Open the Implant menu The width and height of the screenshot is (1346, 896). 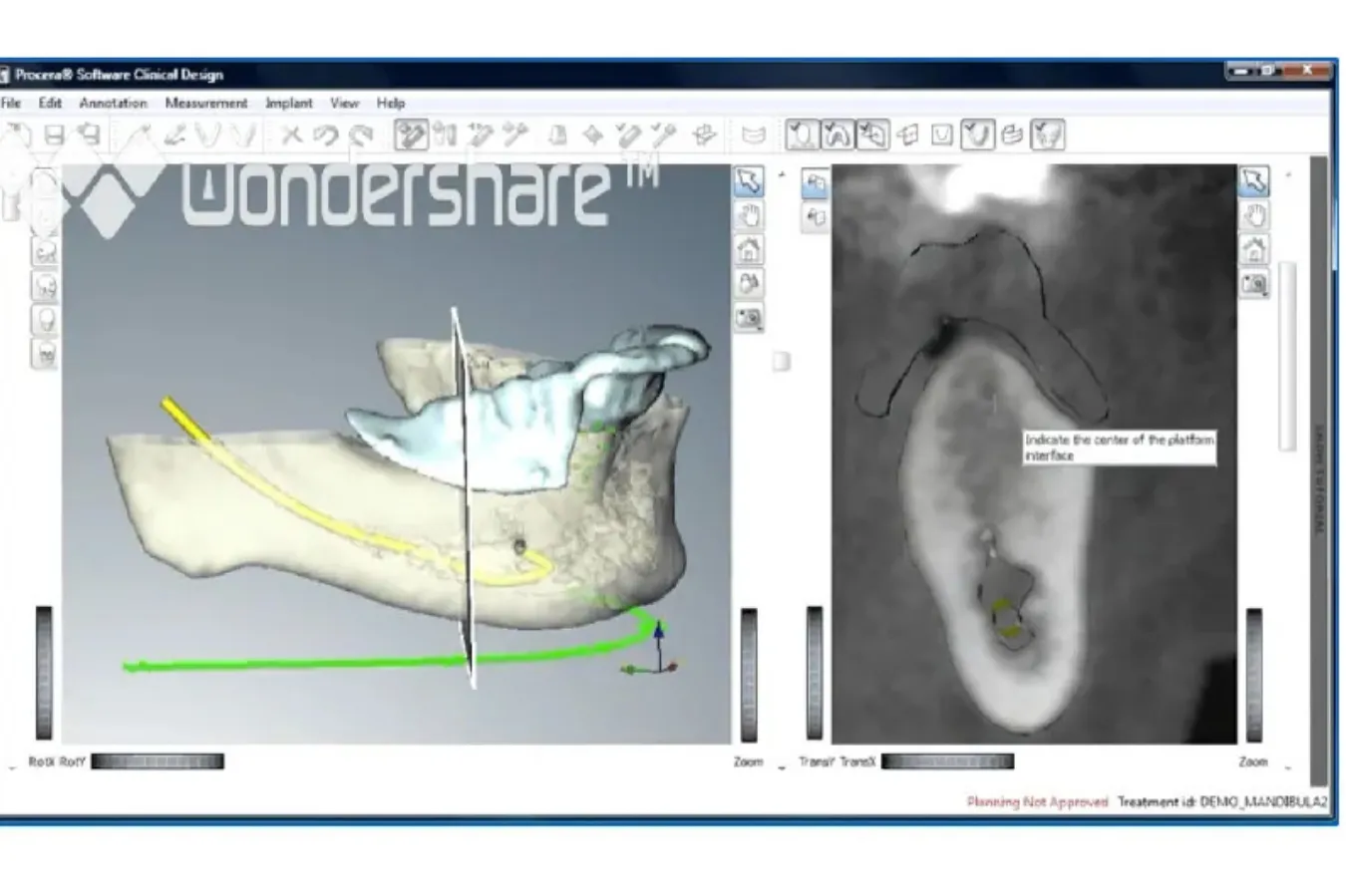(x=289, y=103)
